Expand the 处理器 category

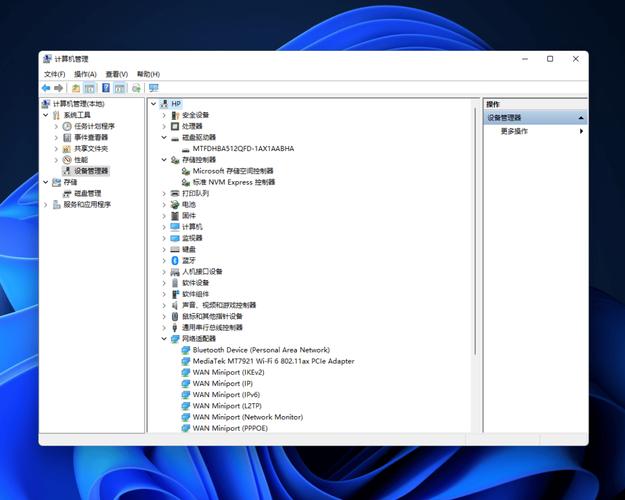pyautogui.click(x=165, y=126)
